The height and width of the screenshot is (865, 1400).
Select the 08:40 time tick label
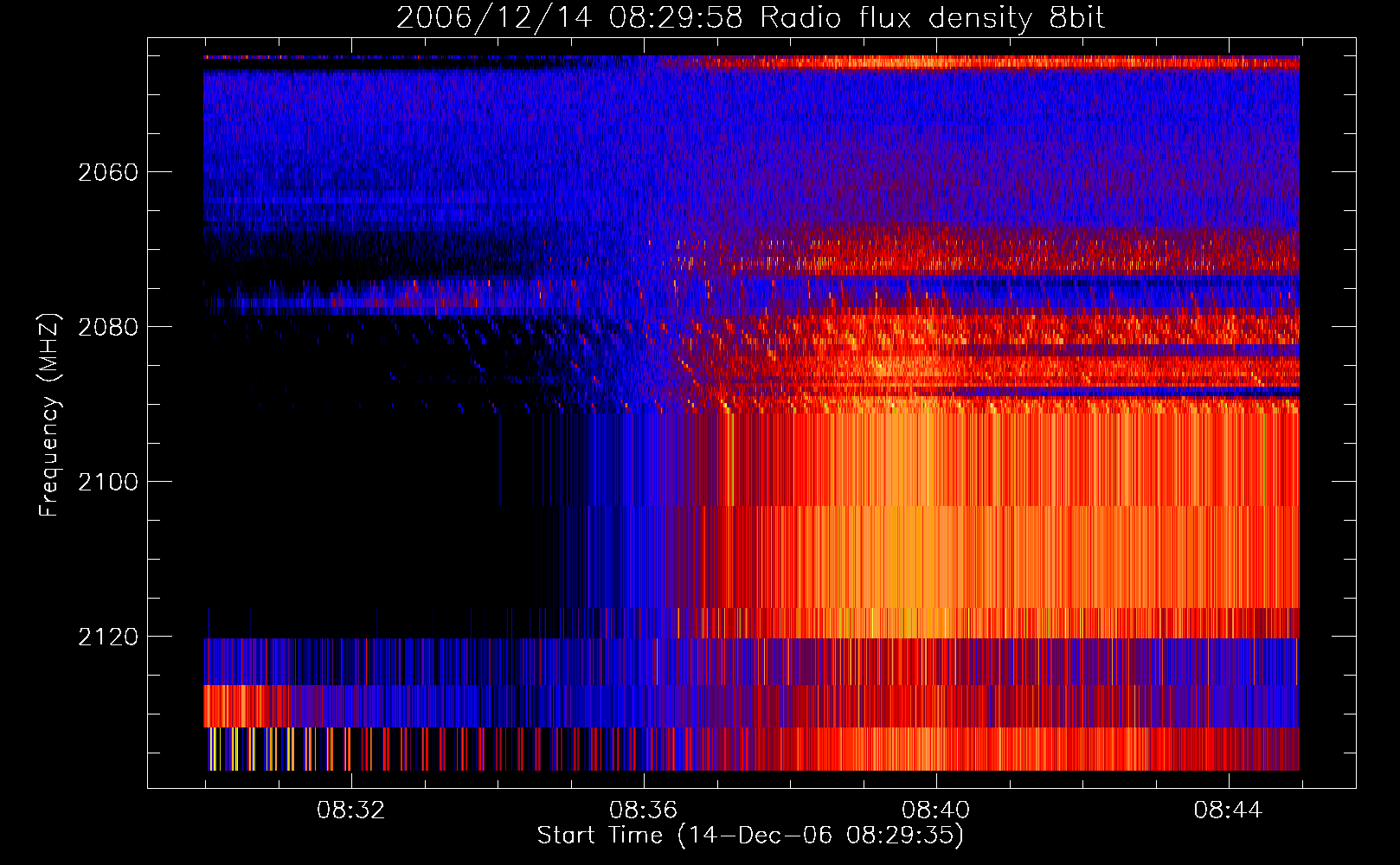coord(935,811)
